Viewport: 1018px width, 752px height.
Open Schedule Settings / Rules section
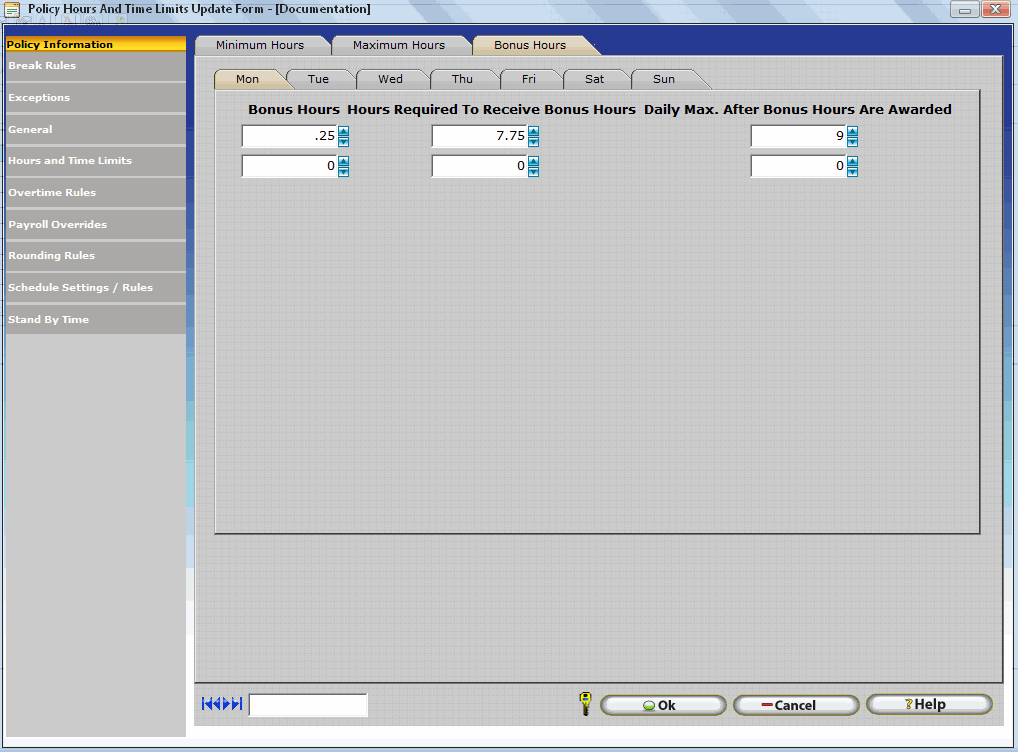click(95, 287)
